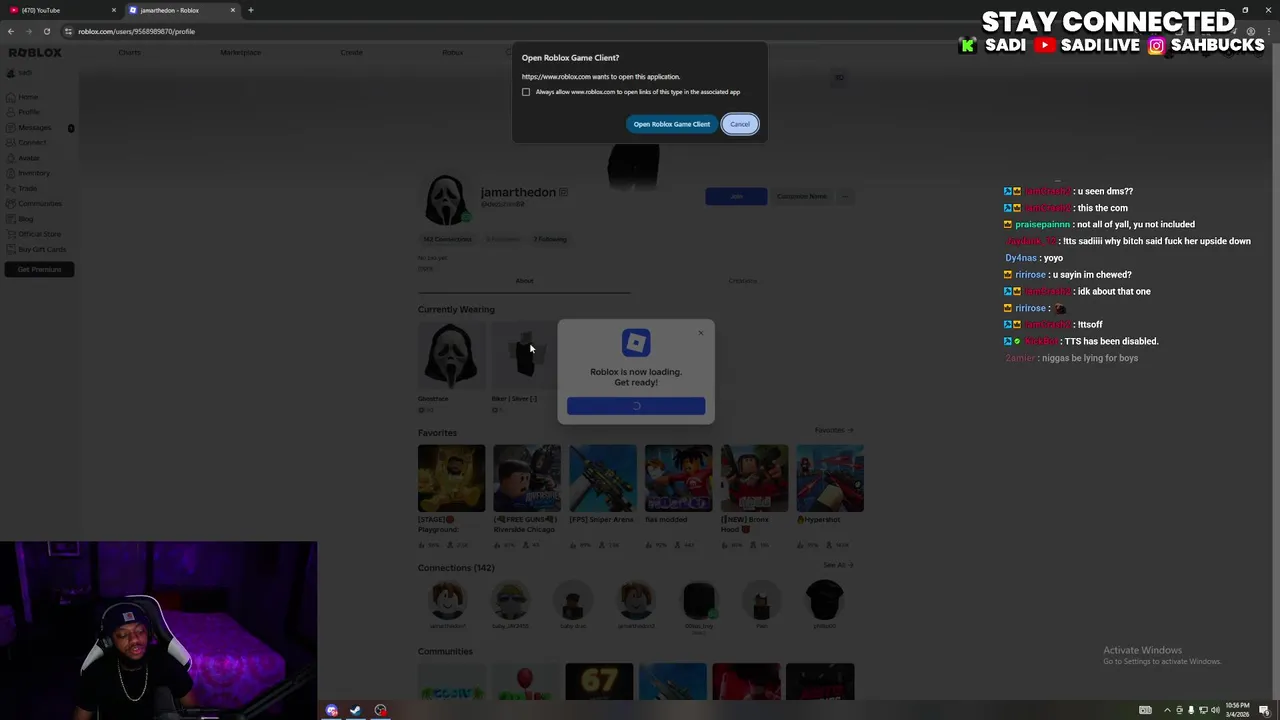This screenshot has height=720, width=1280.
Task: Open the notification center in the taskbar
Action: [1264, 710]
